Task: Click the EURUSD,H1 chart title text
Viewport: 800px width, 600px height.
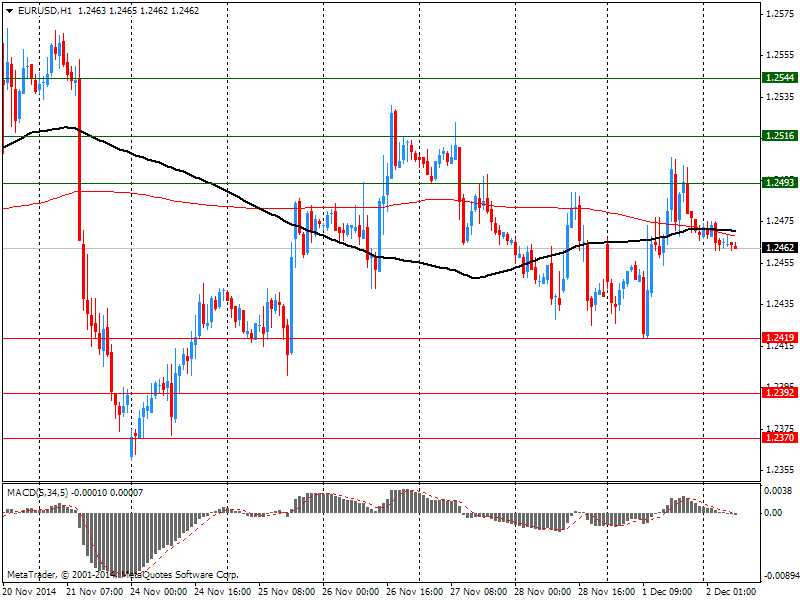Action: [x=45, y=11]
